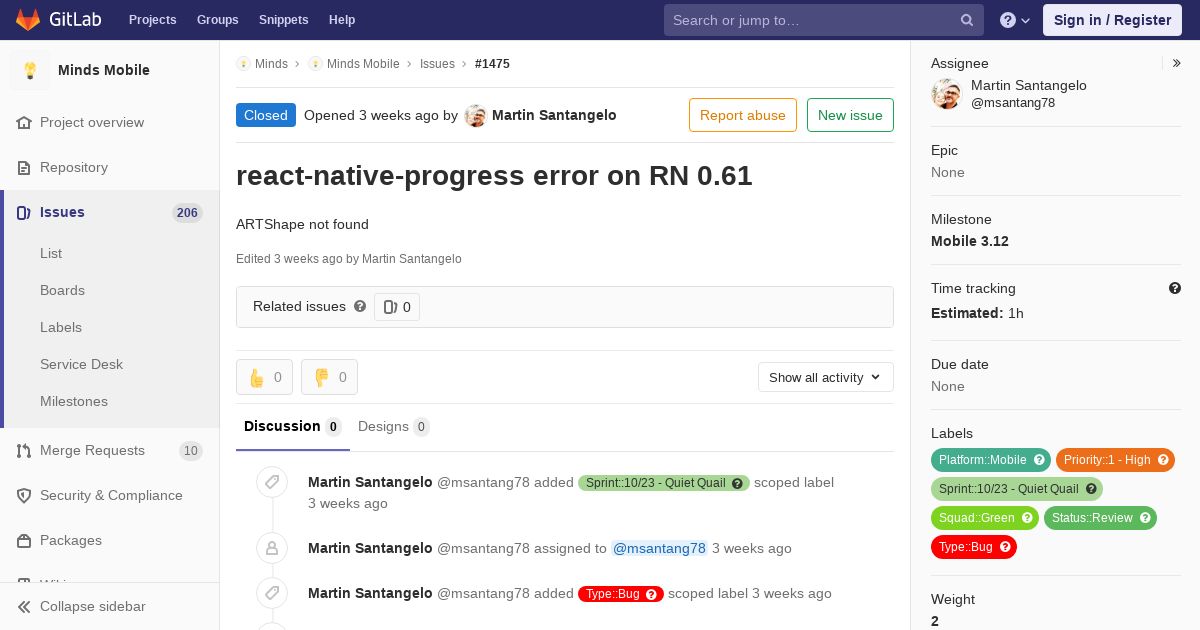
Task: Open the Snippets menu item
Action: [284, 20]
